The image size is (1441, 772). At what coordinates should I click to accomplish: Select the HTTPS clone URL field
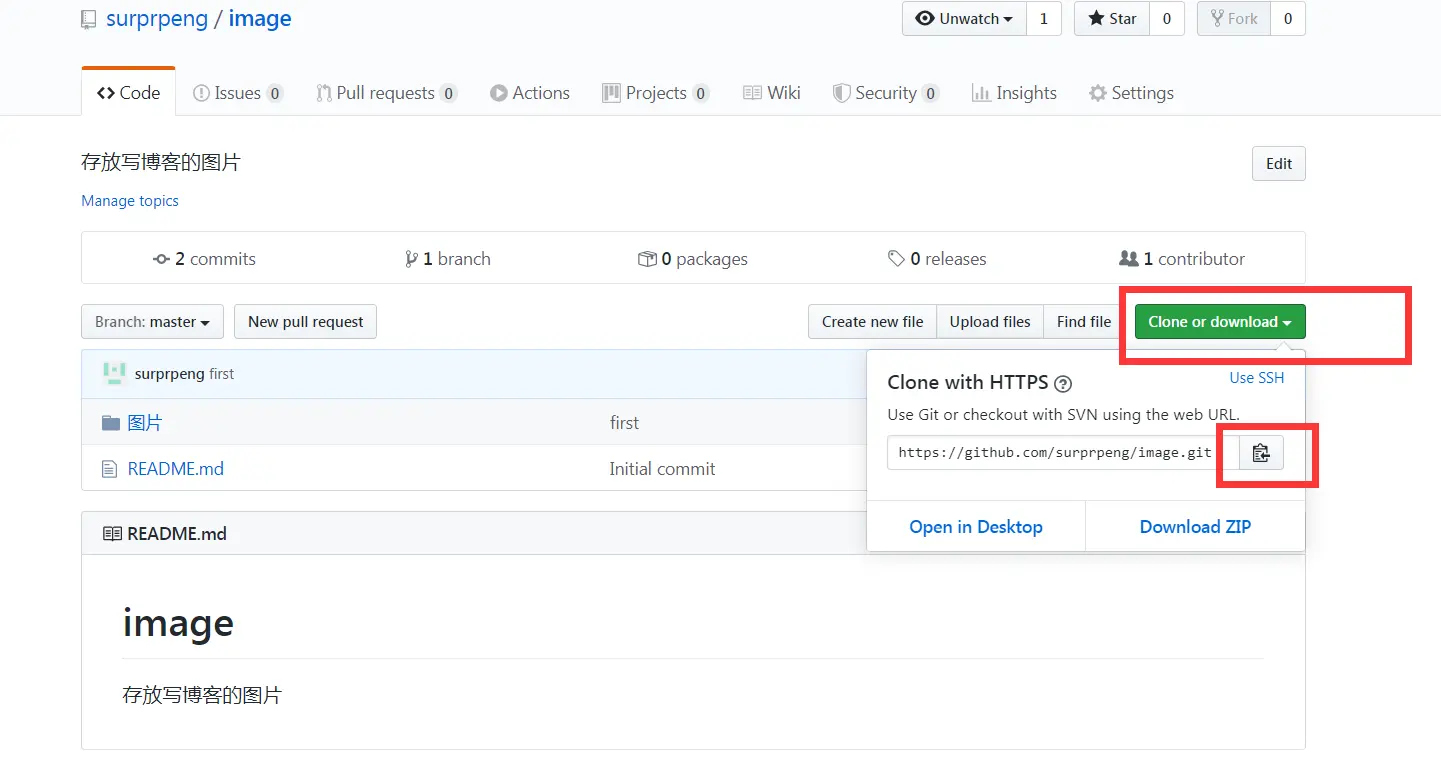point(1063,453)
